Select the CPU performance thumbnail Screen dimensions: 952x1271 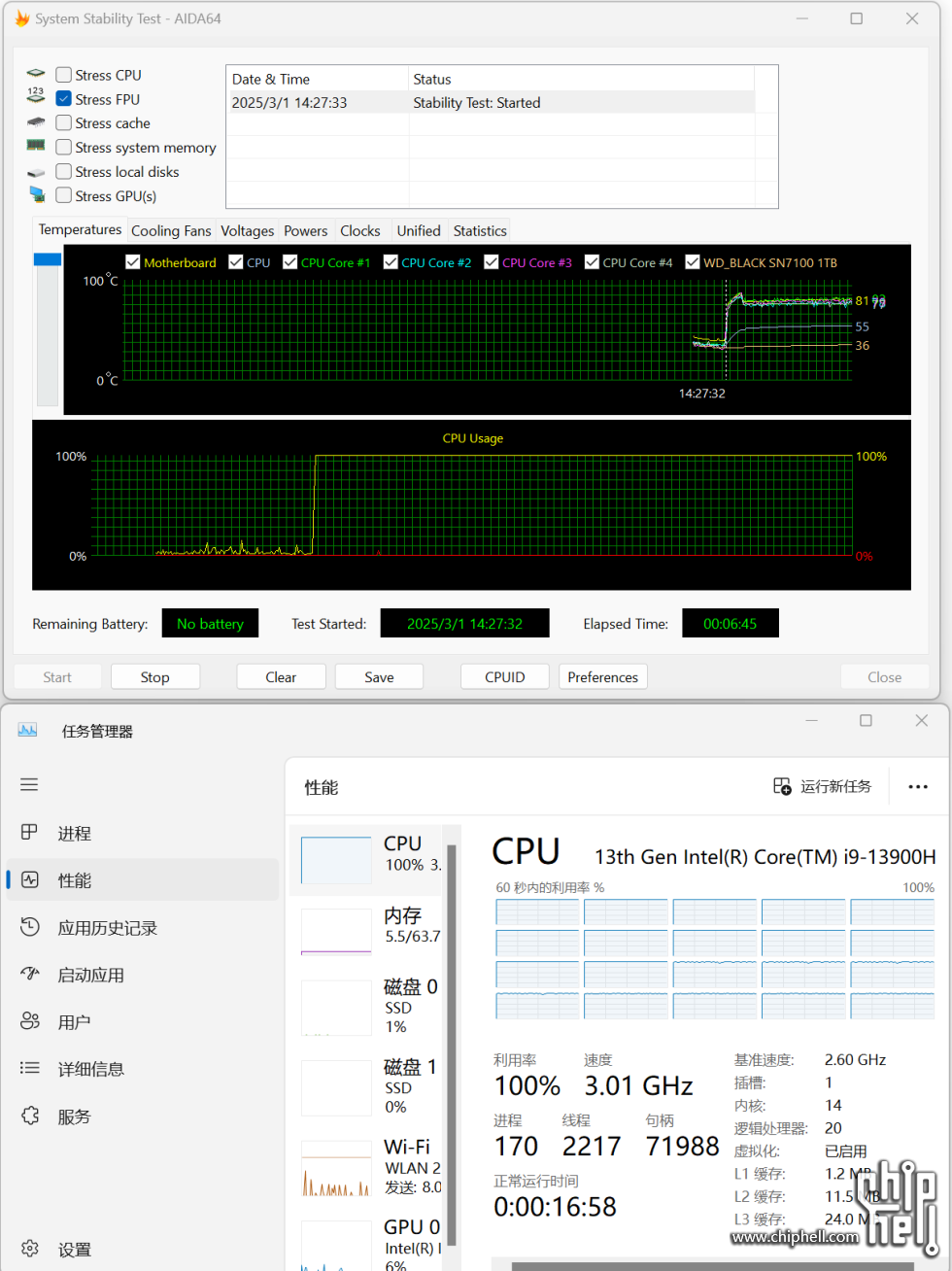tap(367, 860)
